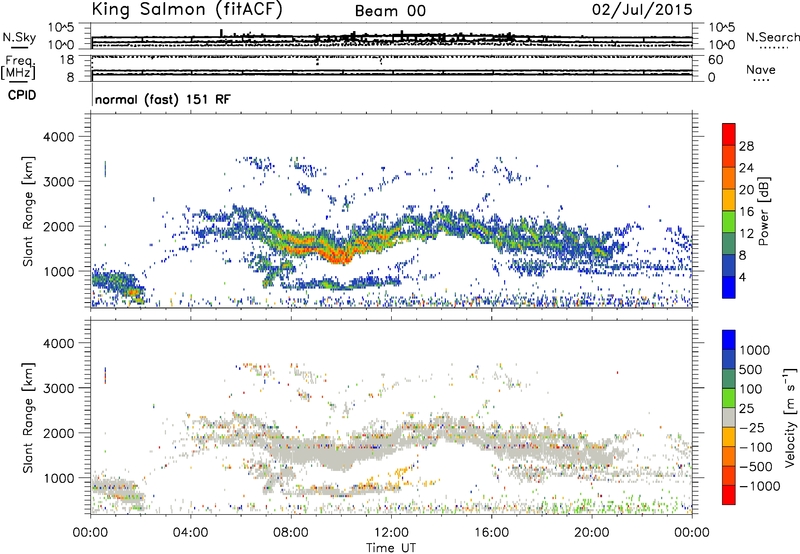Click the 'Nave' legend label
This screenshot has width=800, height=554.
pyautogui.click(x=761, y=70)
